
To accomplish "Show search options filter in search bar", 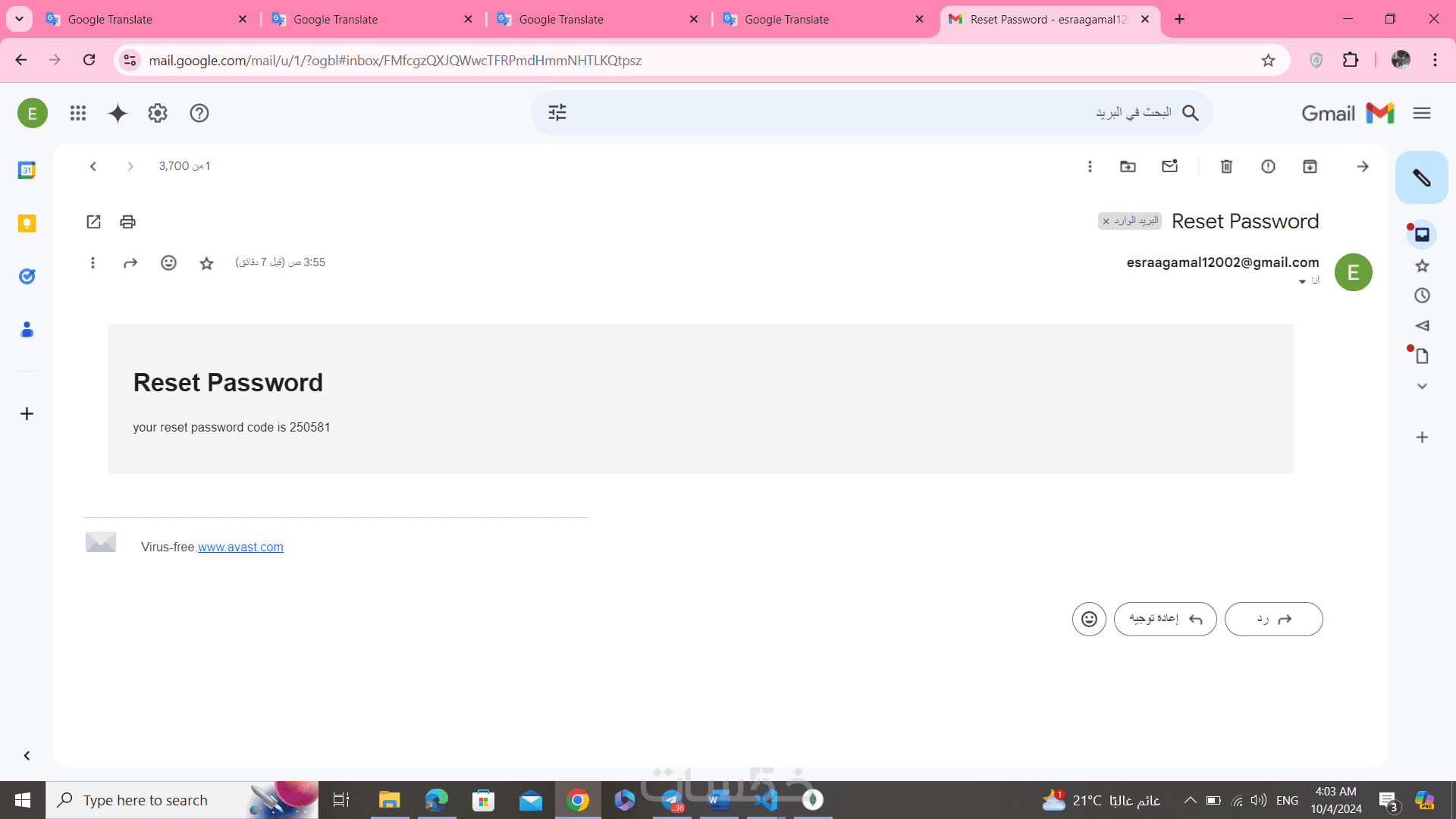I will (x=557, y=113).
